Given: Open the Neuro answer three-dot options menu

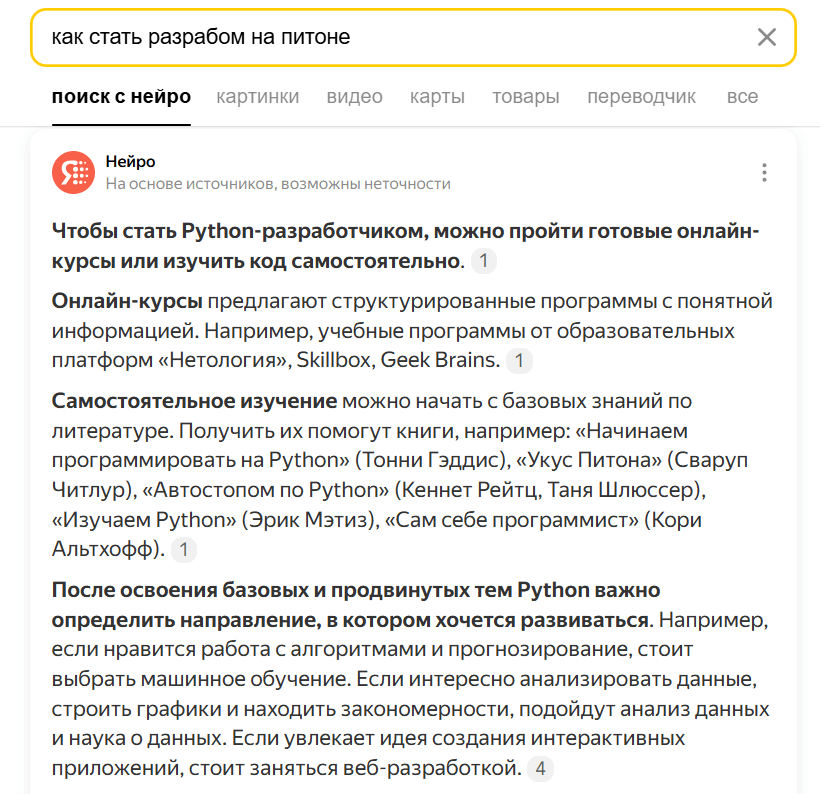Looking at the screenshot, I should click(764, 172).
